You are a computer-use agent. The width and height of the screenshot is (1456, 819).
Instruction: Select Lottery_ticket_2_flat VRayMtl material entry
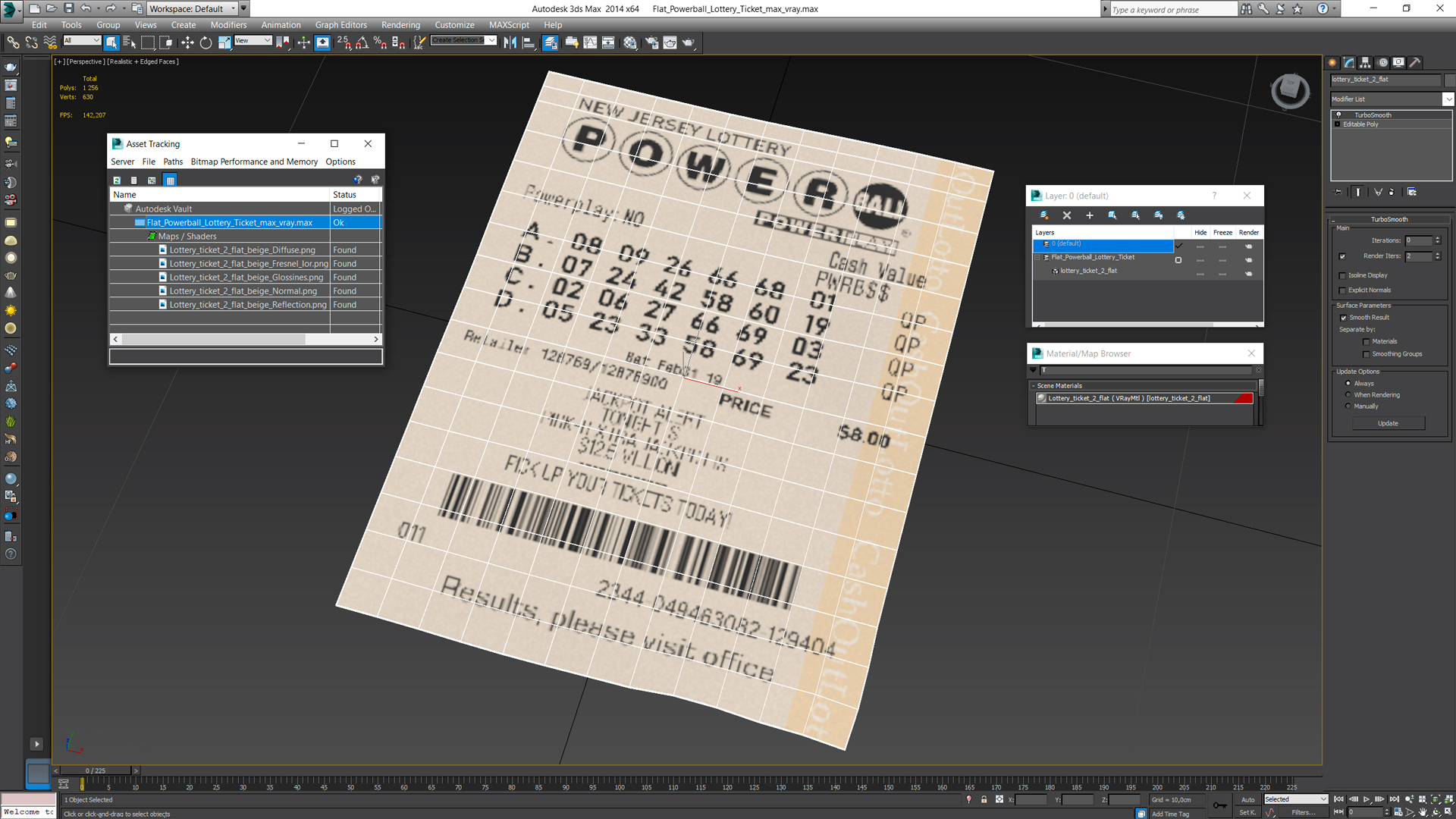(1144, 398)
